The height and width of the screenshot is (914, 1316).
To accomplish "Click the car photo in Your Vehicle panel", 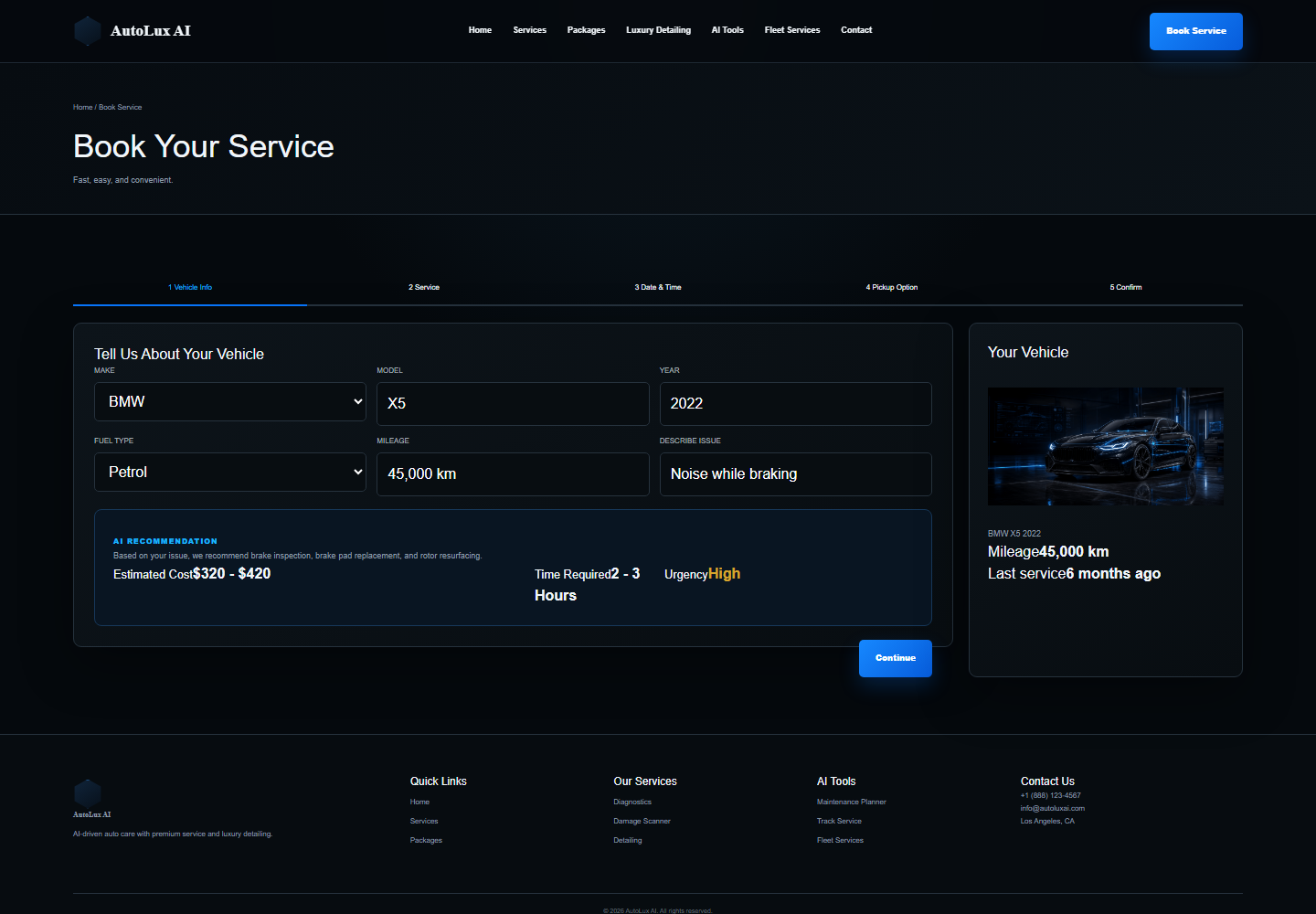I will 1106,447.
